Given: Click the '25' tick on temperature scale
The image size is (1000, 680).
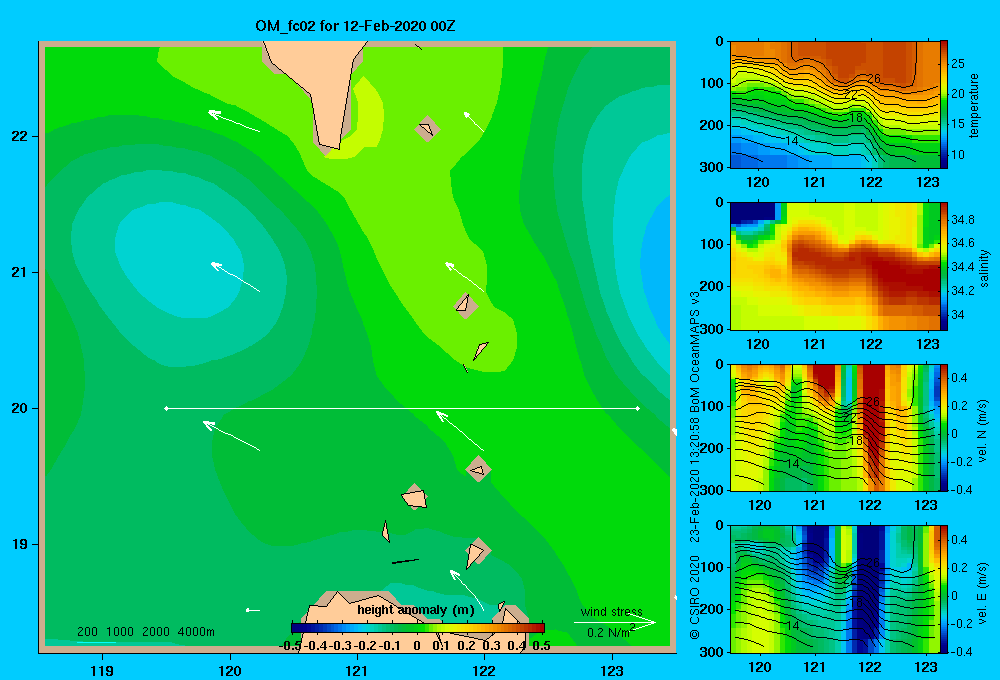Looking at the screenshot, I should point(958,64).
